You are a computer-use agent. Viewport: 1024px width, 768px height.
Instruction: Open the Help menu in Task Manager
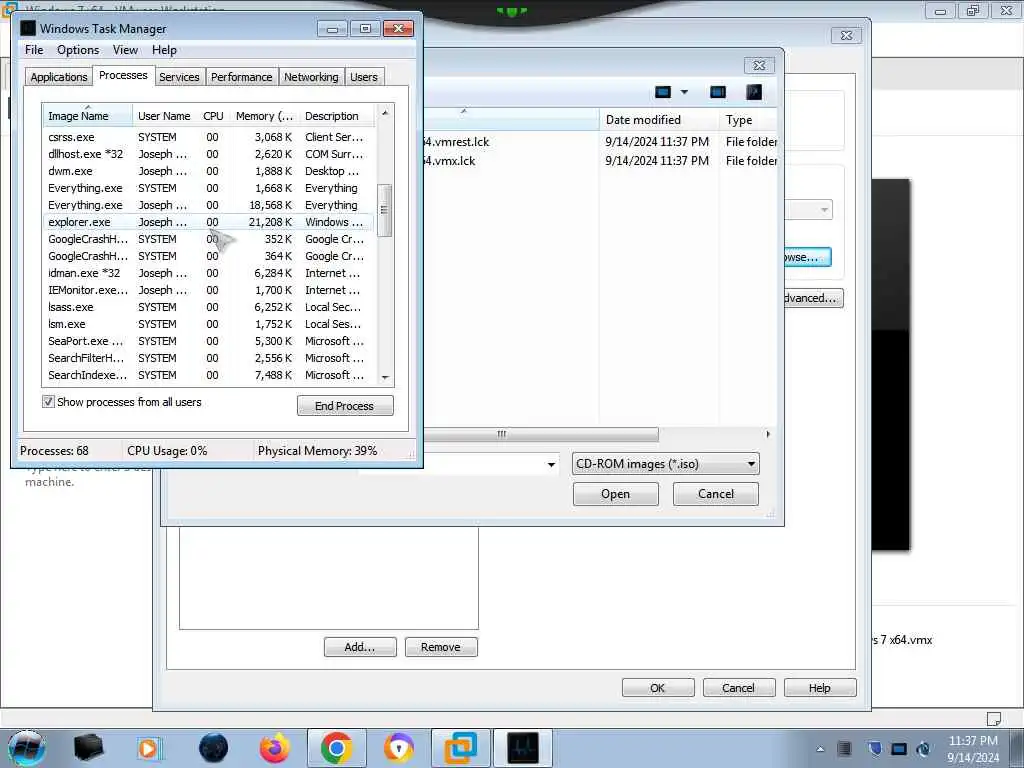164,50
